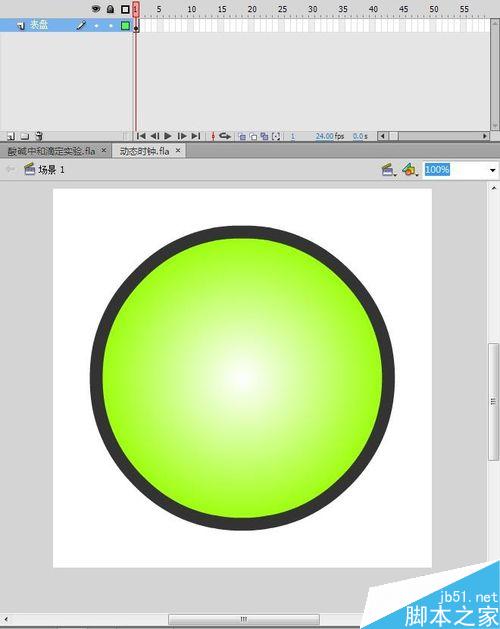Click the show all layers as outlines icon
This screenshot has height=629, width=500.
[x=125, y=9]
